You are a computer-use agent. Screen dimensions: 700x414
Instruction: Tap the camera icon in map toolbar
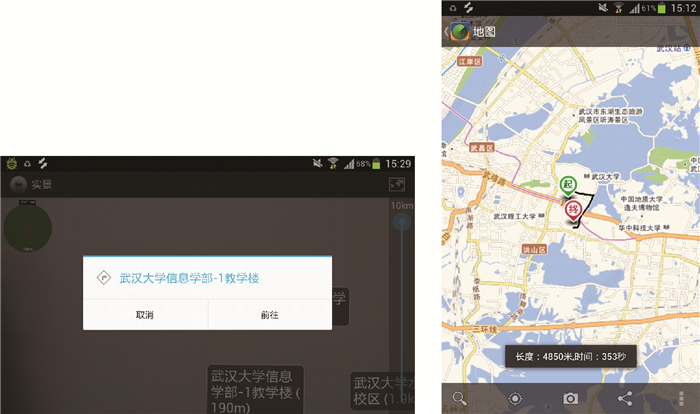[570, 398]
